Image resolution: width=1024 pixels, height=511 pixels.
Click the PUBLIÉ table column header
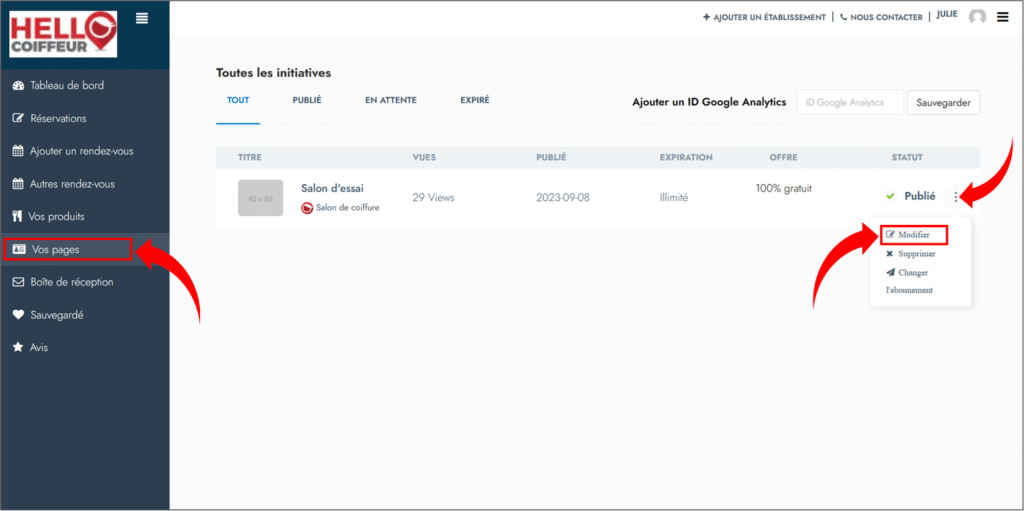(551, 157)
